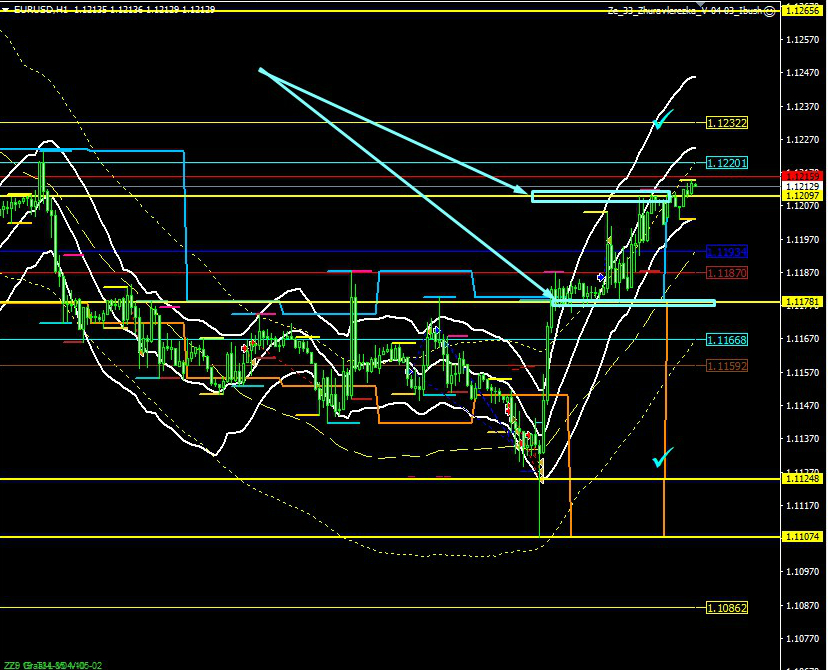Click the 1.11668 cyan price label
The width and height of the screenshot is (828, 670).
coord(727,340)
